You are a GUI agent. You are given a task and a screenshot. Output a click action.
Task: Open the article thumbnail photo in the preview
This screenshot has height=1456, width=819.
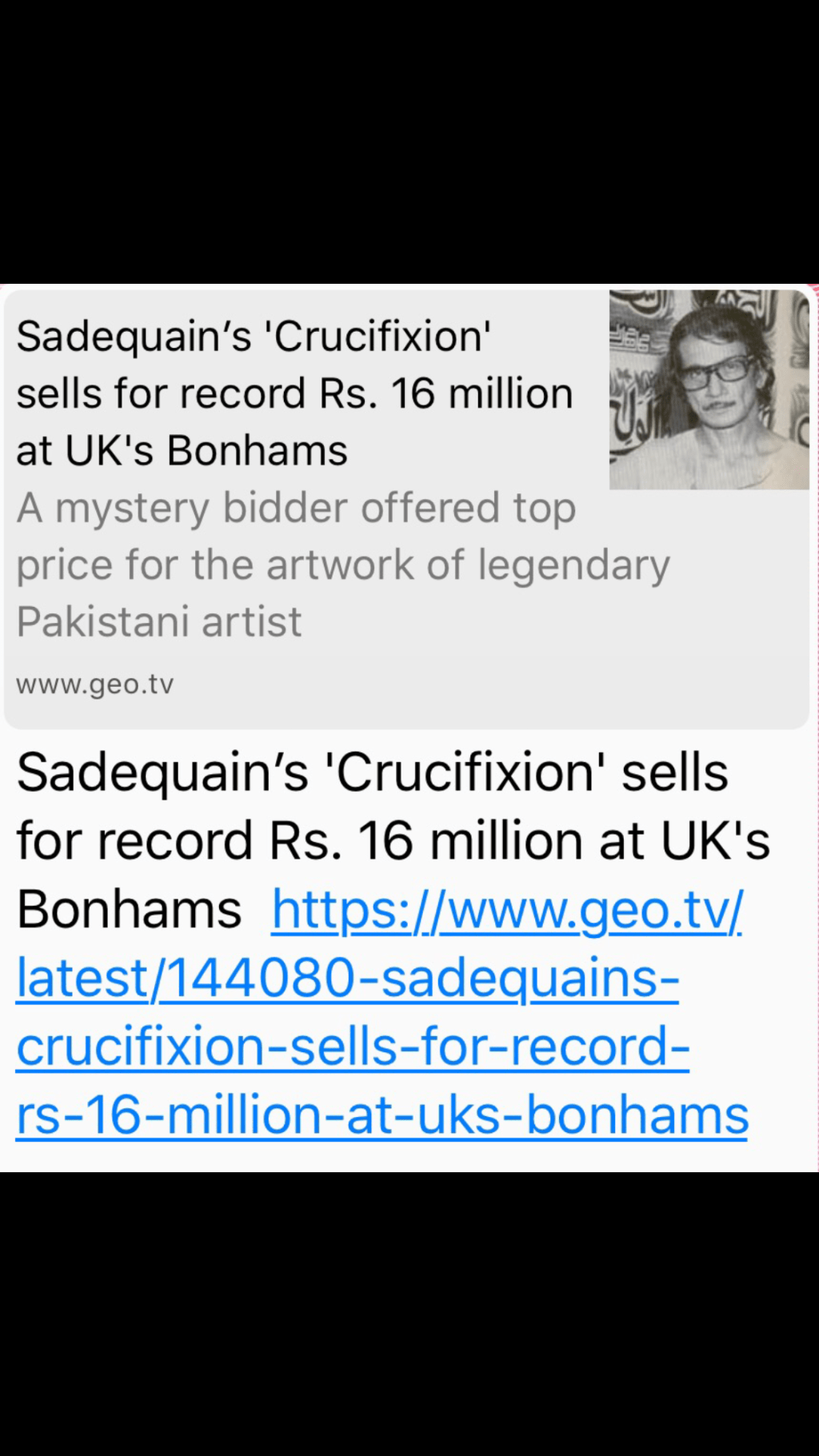[x=709, y=390]
